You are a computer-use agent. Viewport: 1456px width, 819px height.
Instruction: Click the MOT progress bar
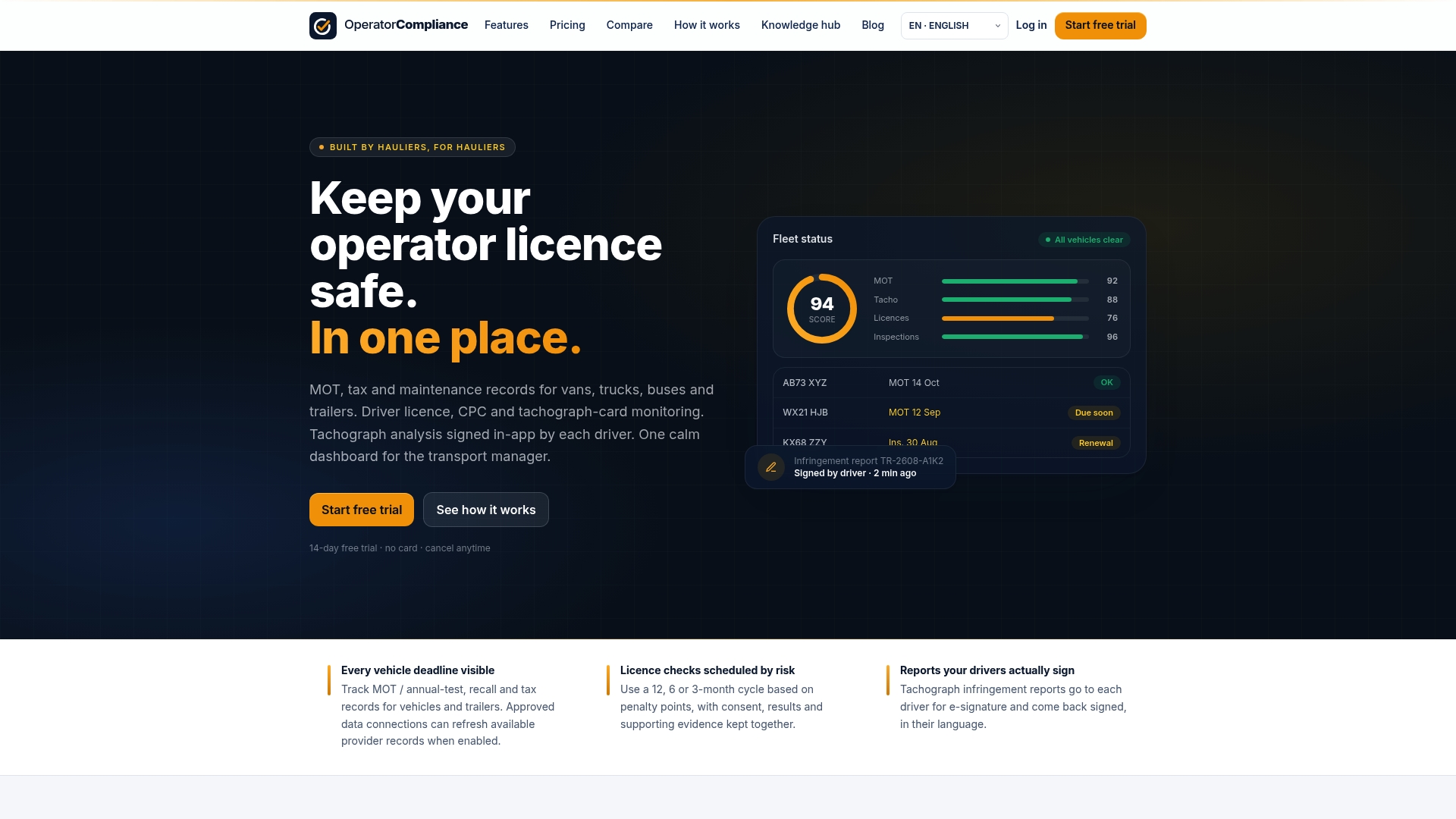pyautogui.click(x=1015, y=281)
